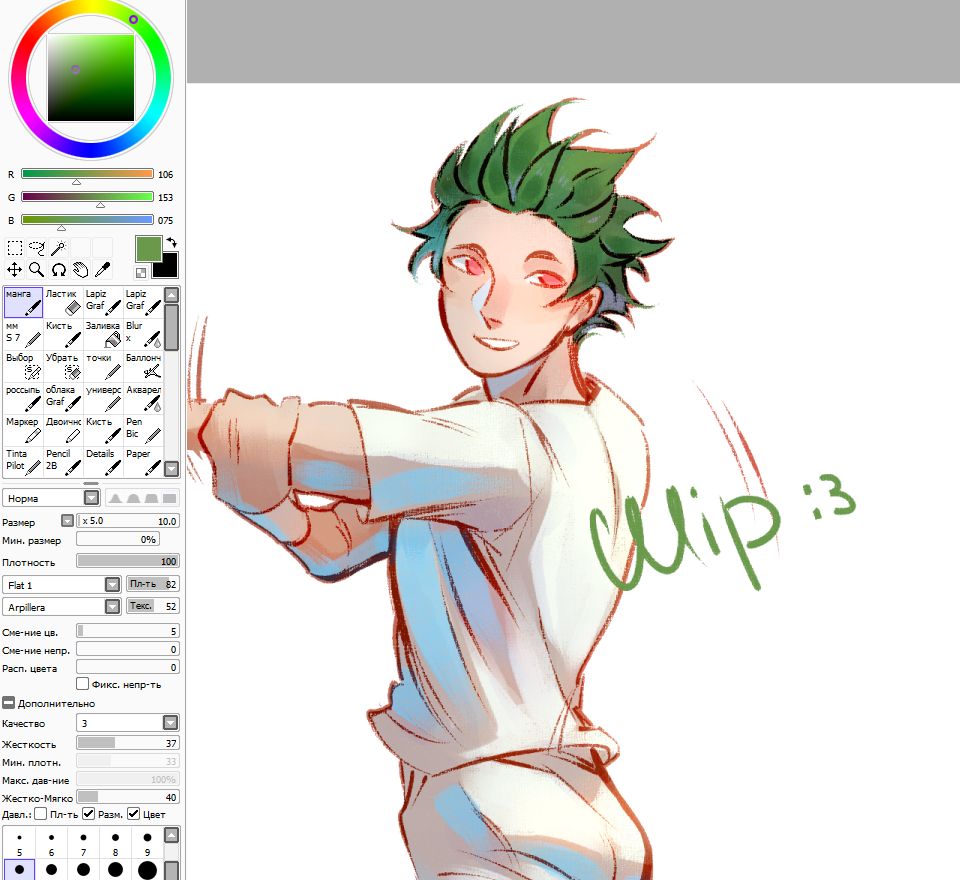Adjust the Жесткость hardness slider
The height and width of the screenshot is (880, 960).
tap(127, 743)
